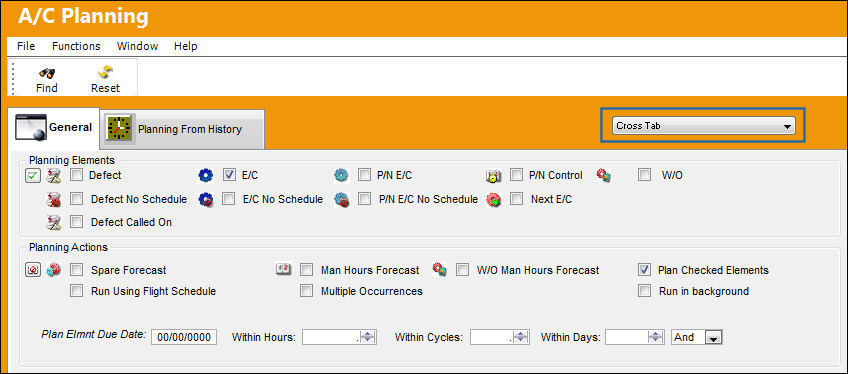Open the Functions menu
848x374 pixels.
click(76, 46)
